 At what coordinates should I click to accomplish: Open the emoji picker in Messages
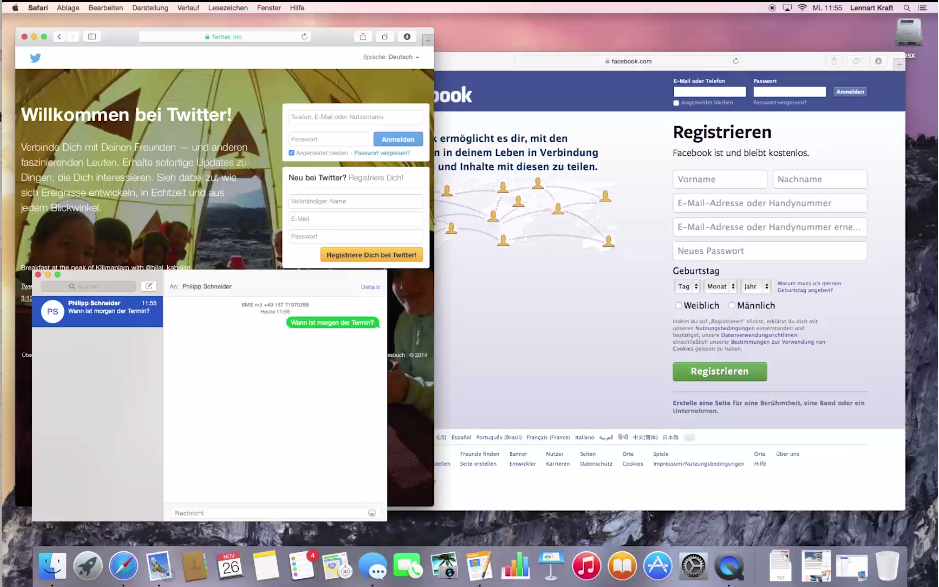click(x=372, y=513)
